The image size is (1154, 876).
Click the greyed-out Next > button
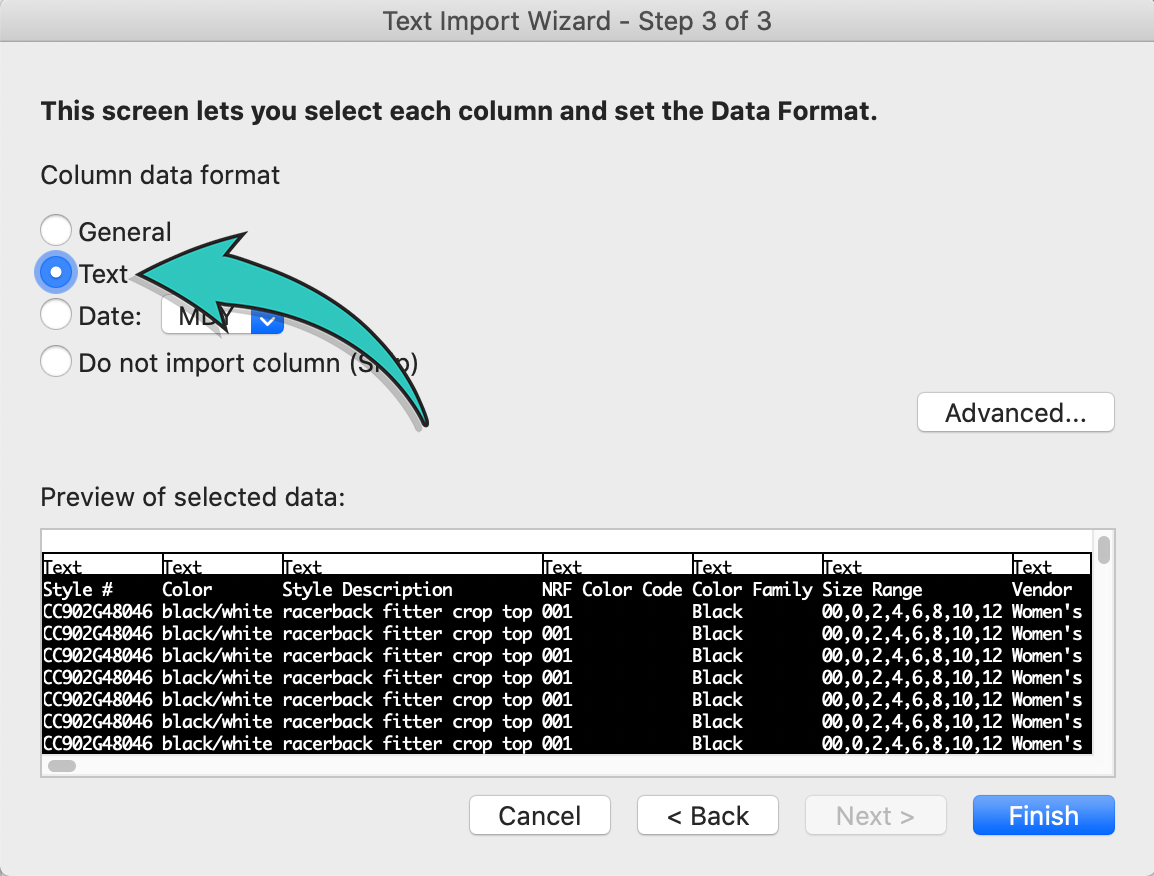click(x=875, y=816)
